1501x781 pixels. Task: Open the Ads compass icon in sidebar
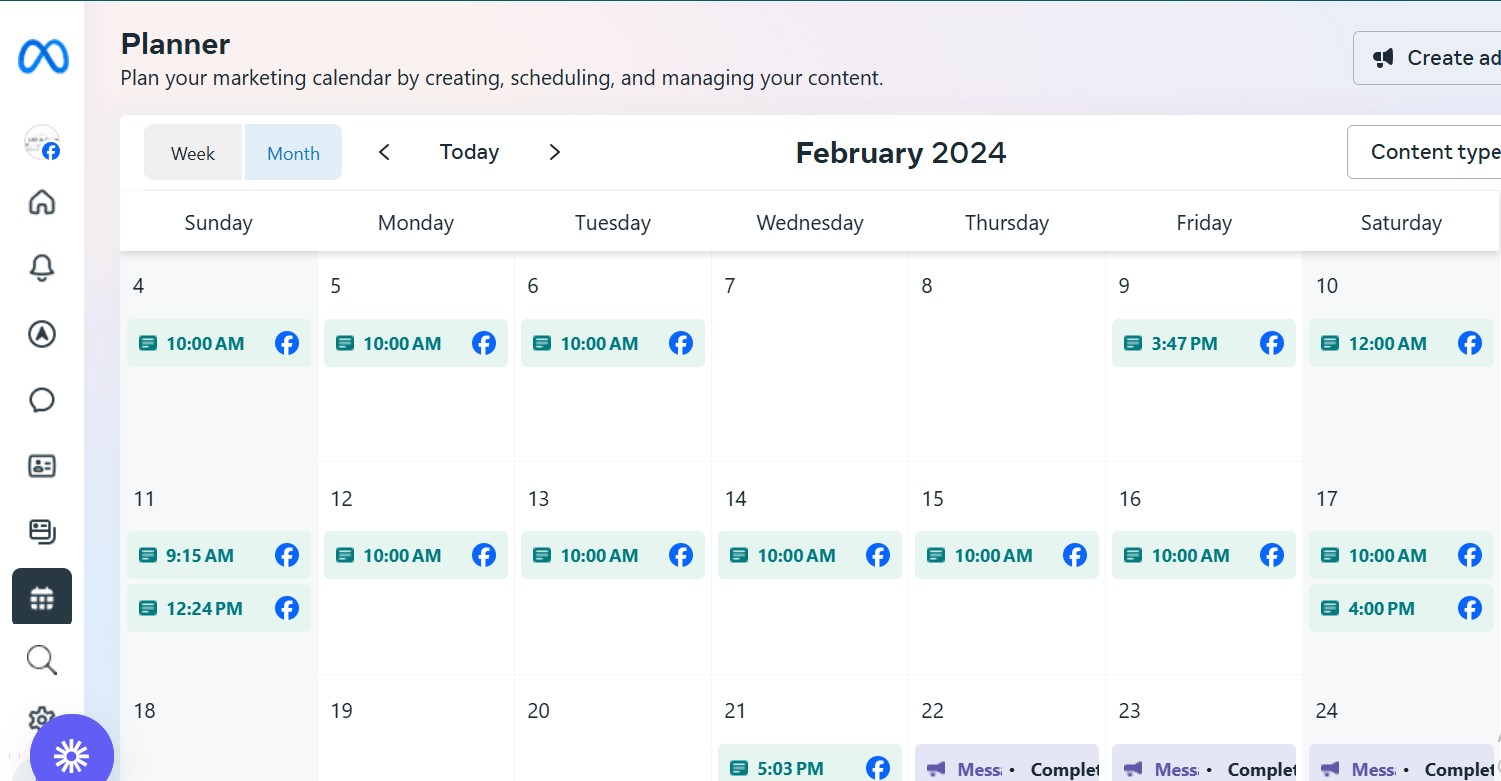42,334
